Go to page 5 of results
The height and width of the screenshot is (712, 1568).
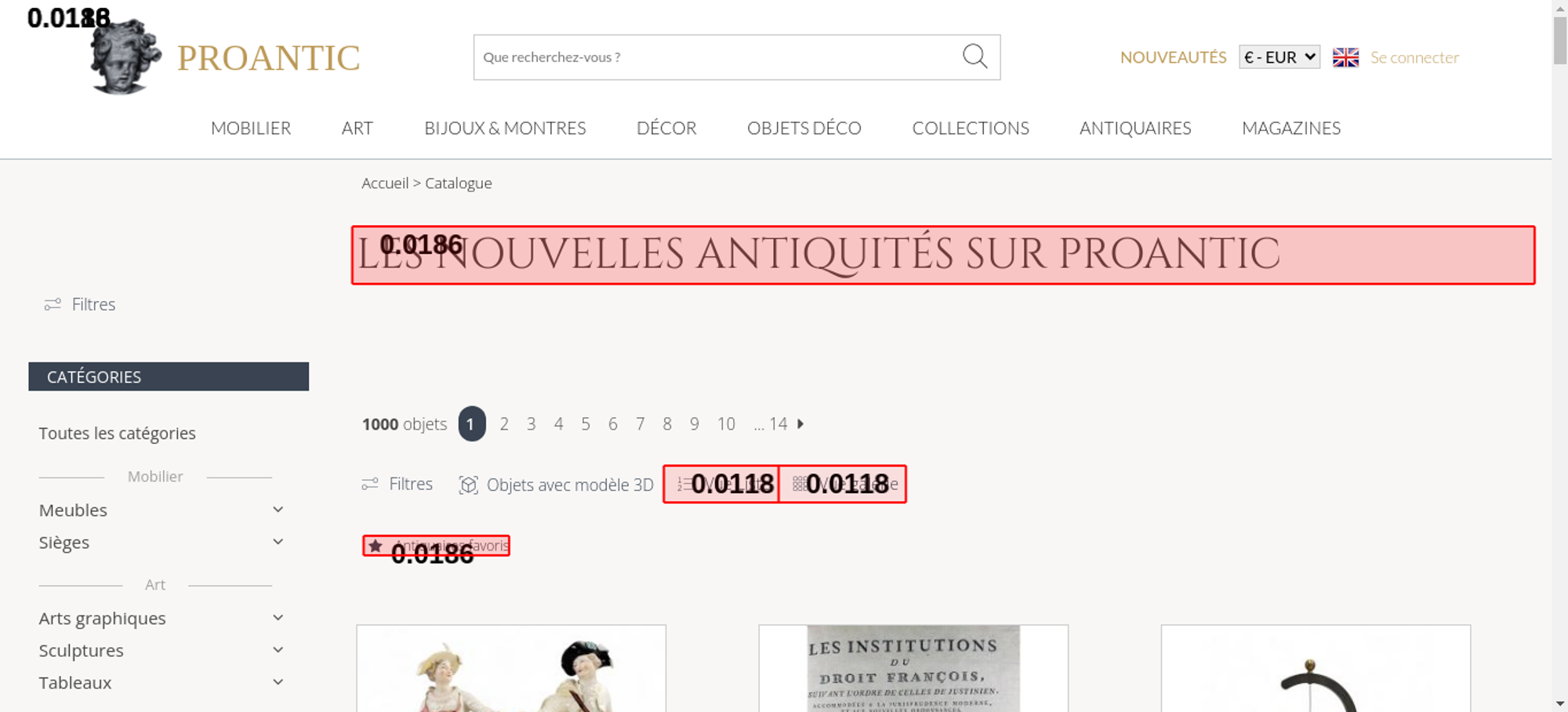(586, 423)
